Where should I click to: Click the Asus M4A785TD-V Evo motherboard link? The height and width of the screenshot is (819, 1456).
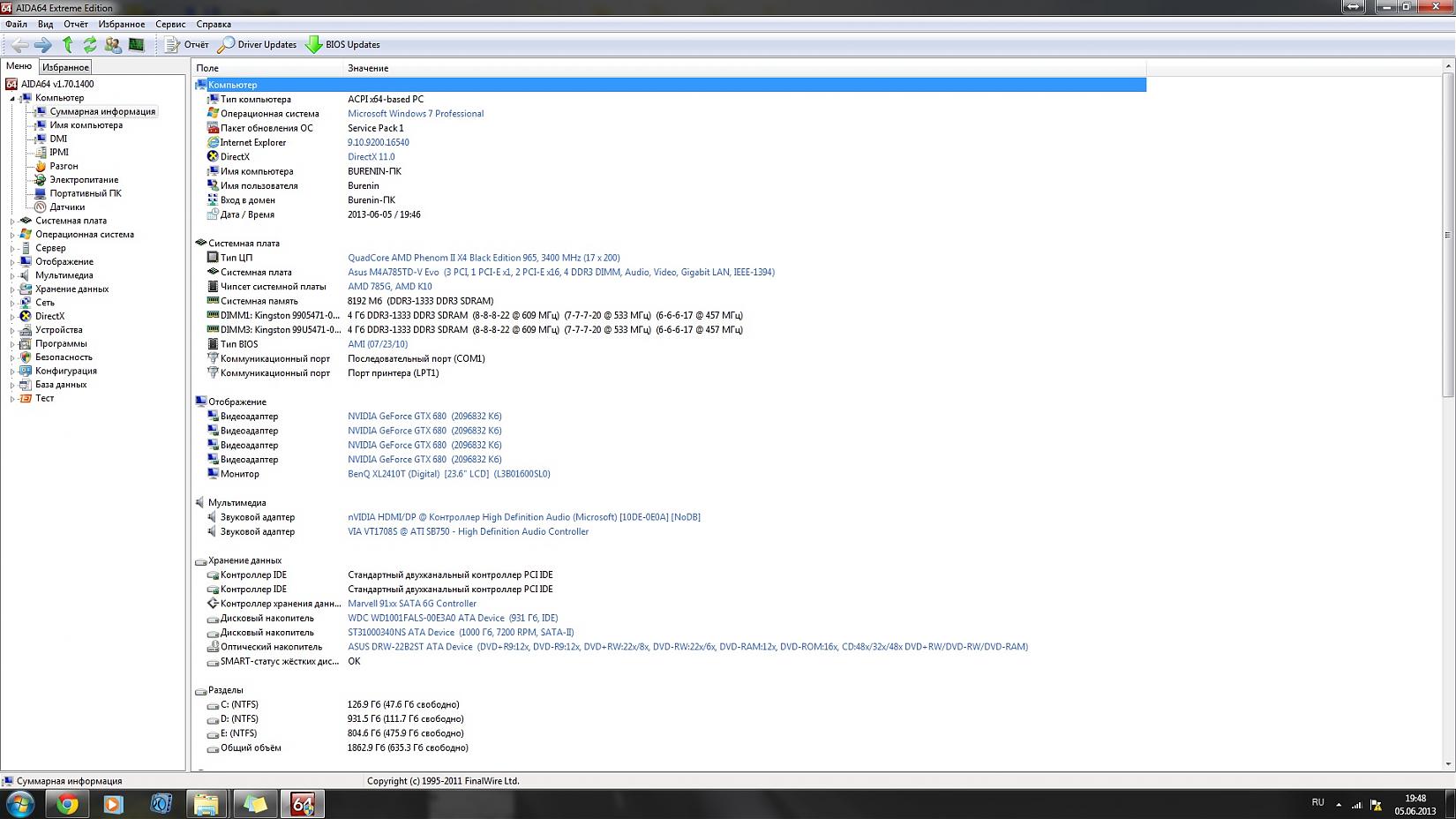561,272
